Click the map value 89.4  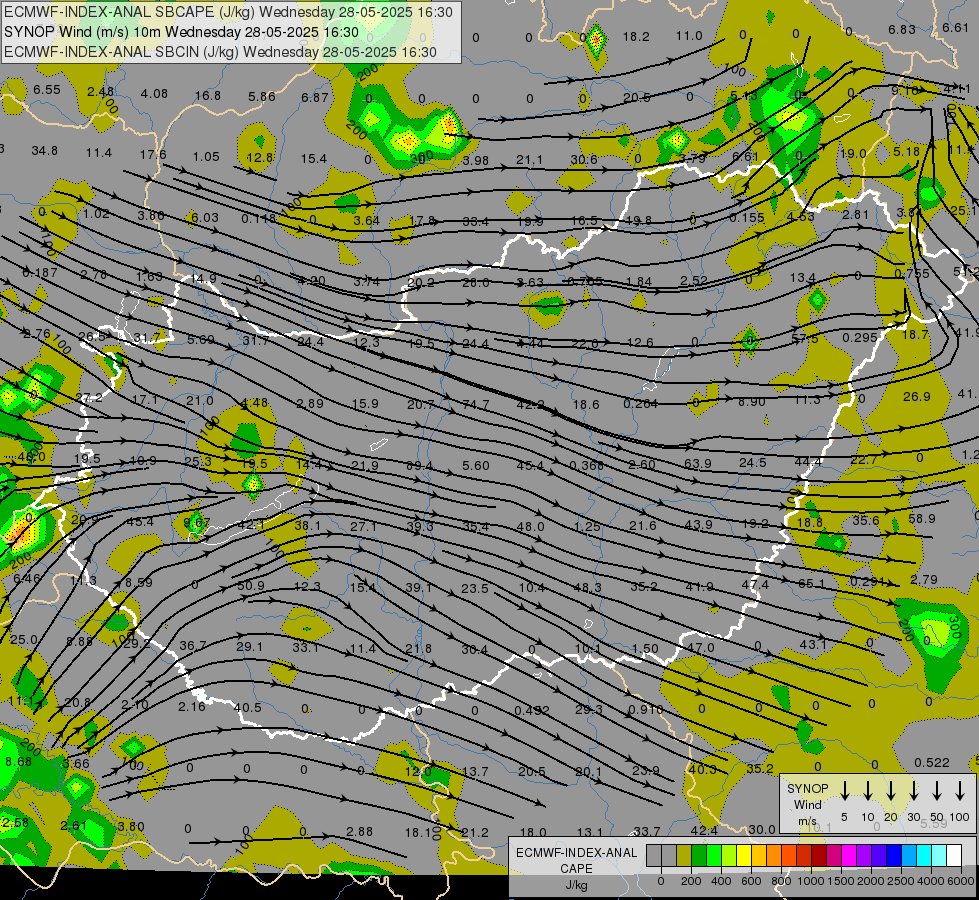[x=420, y=465]
